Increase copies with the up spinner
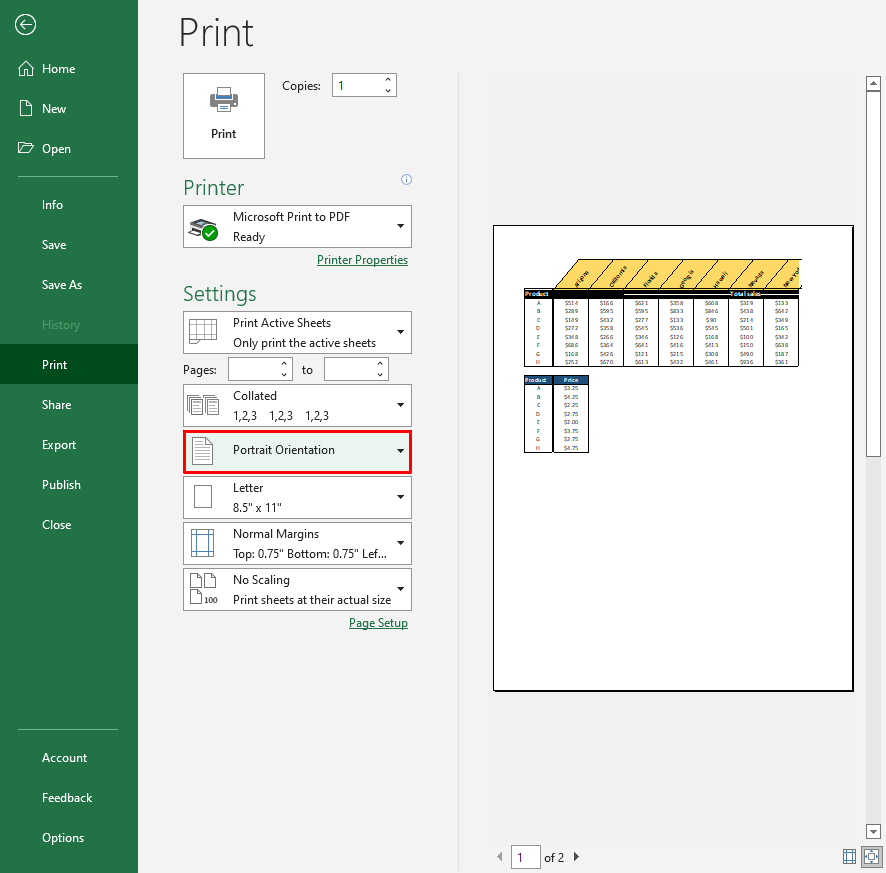 388,80
